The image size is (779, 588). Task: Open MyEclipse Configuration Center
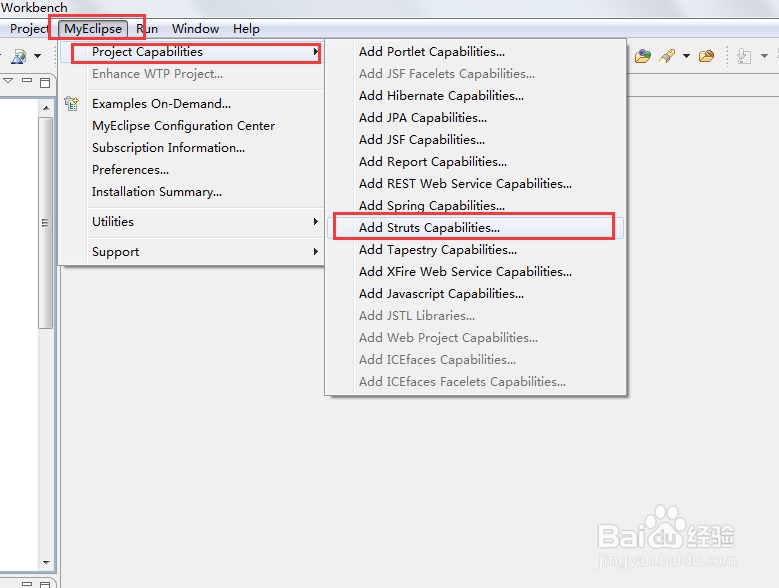click(x=193, y=126)
